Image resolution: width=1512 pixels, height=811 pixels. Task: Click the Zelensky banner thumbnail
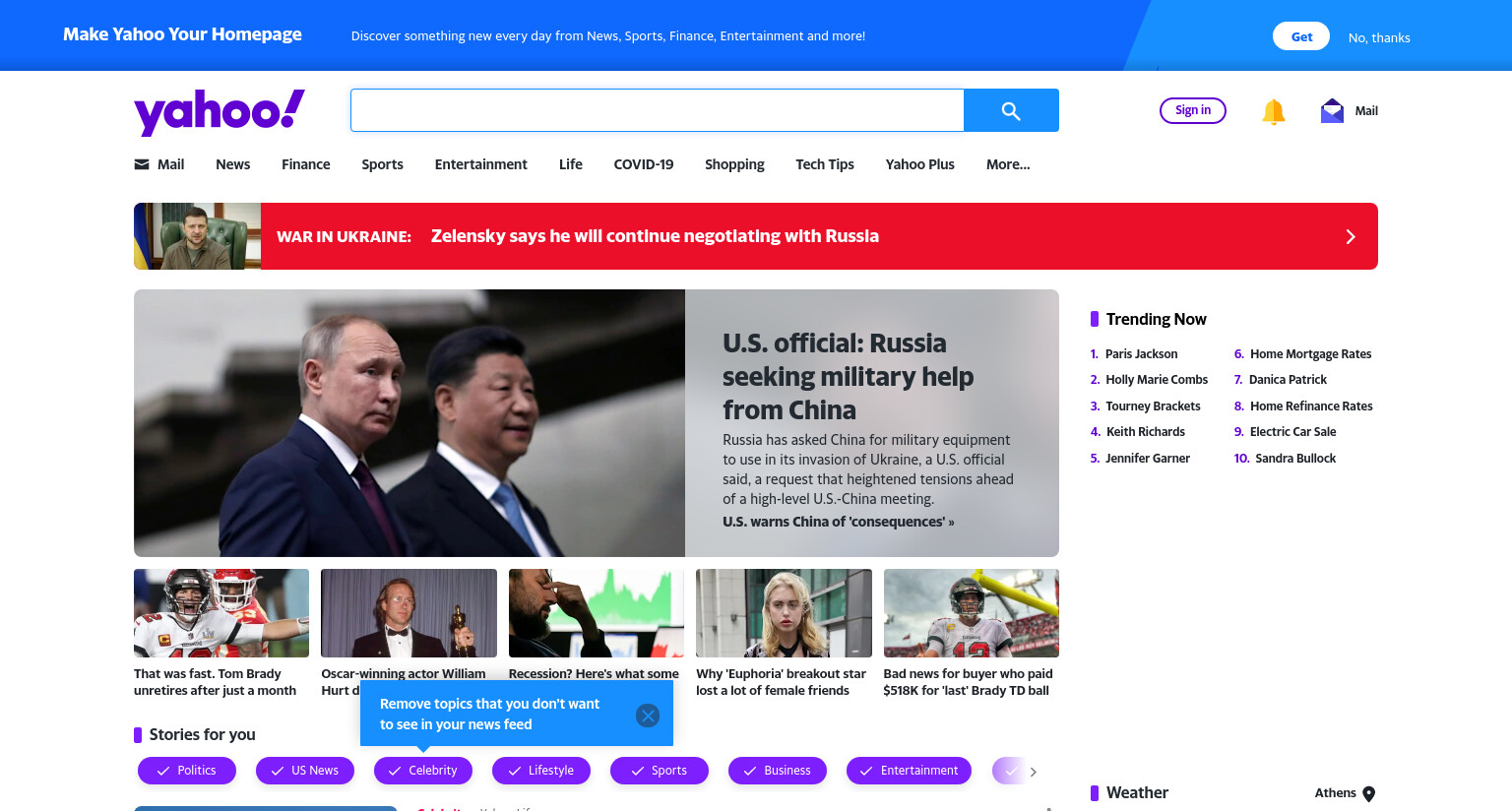[x=197, y=236]
